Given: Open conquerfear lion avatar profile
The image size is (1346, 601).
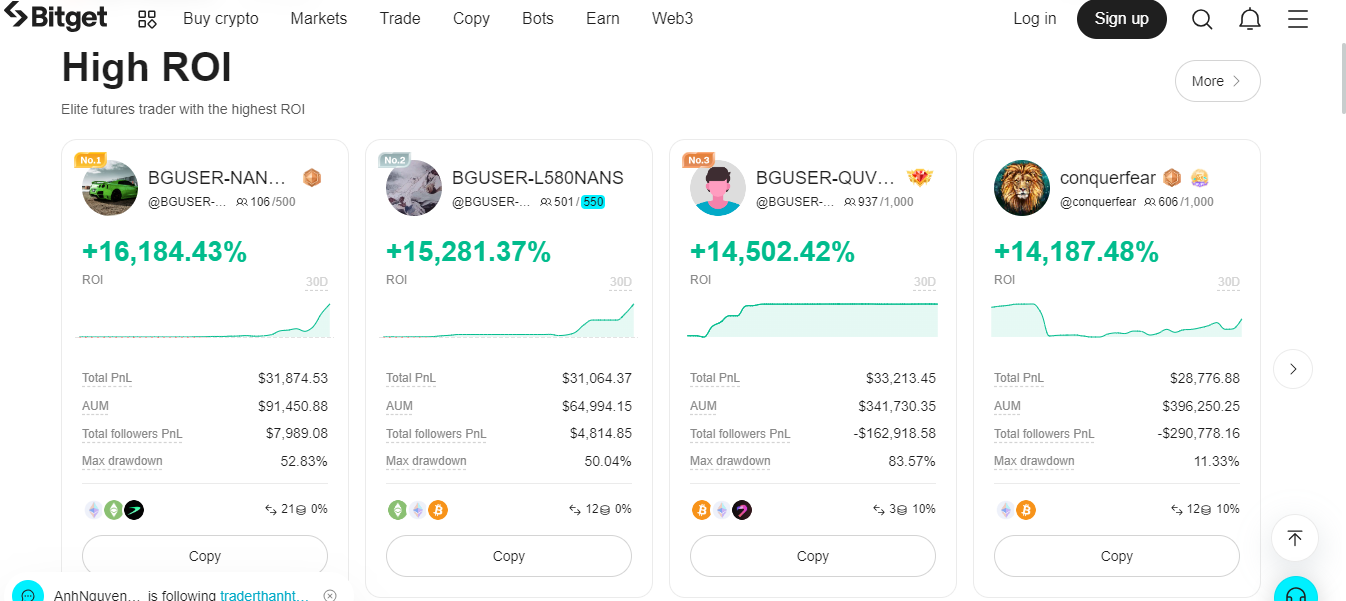Looking at the screenshot, I should pyautogui.click(x=1022, y=188).
